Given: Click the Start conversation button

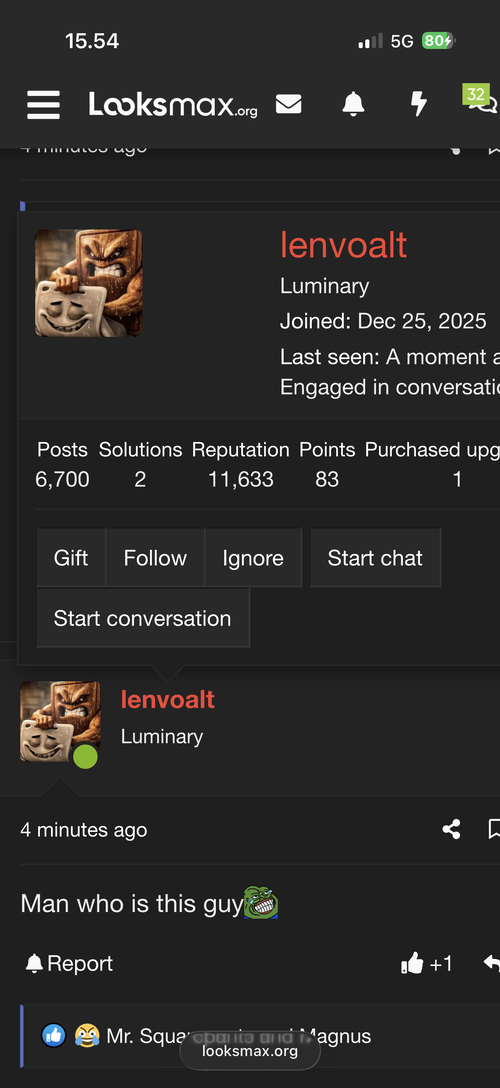Looking at the screenshot, I should click(x=142, y=618).
